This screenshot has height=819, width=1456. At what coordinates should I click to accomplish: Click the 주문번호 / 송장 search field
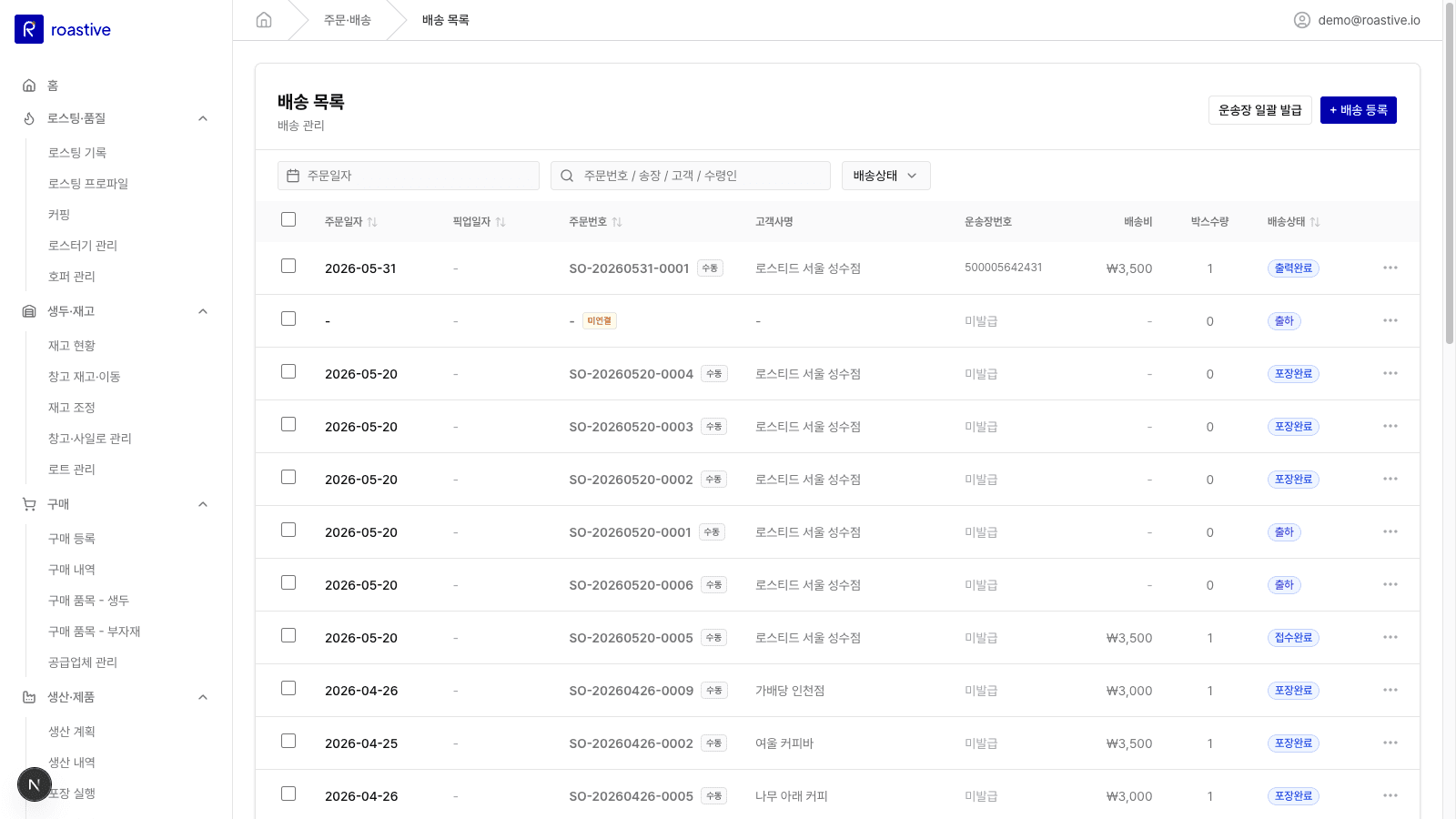691,176
